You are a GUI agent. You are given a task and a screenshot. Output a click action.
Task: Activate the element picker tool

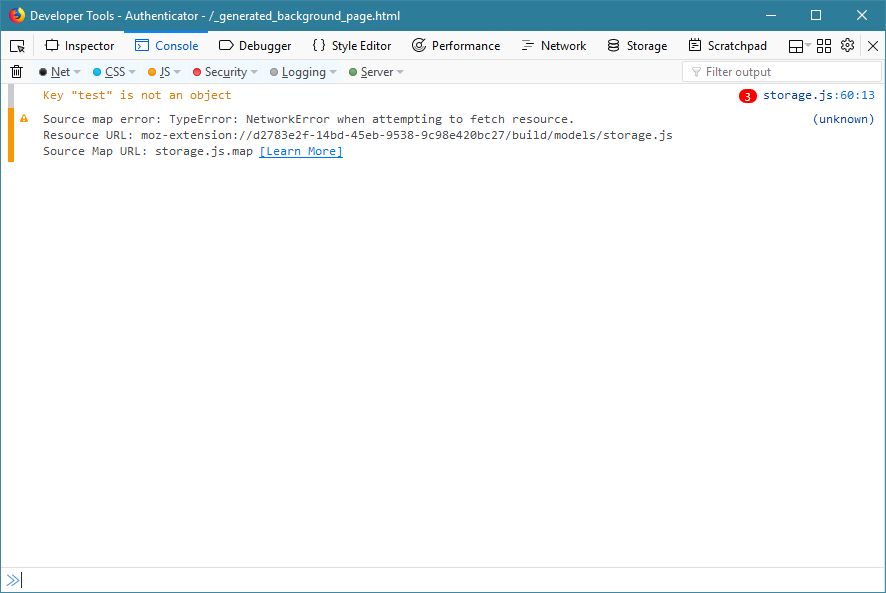[17, 46]
